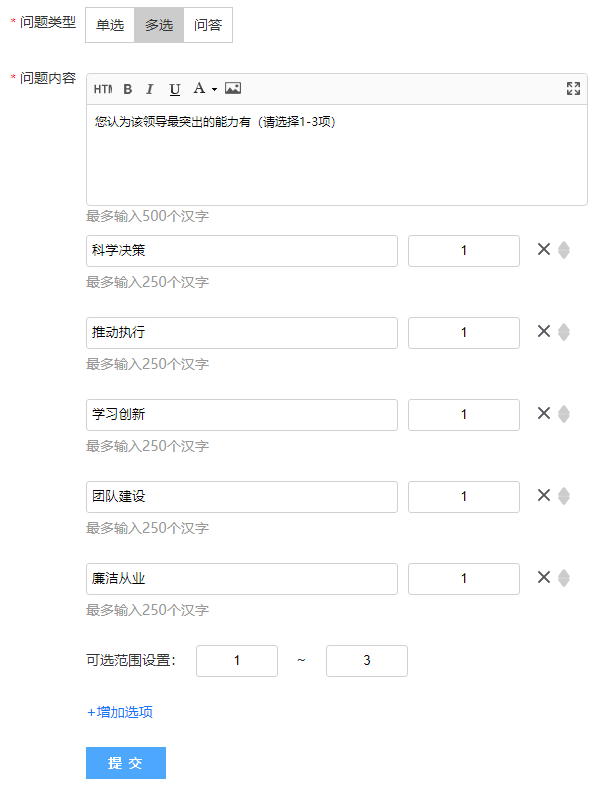Click sort arrows beside 学习创新 option

click(564, 414)
